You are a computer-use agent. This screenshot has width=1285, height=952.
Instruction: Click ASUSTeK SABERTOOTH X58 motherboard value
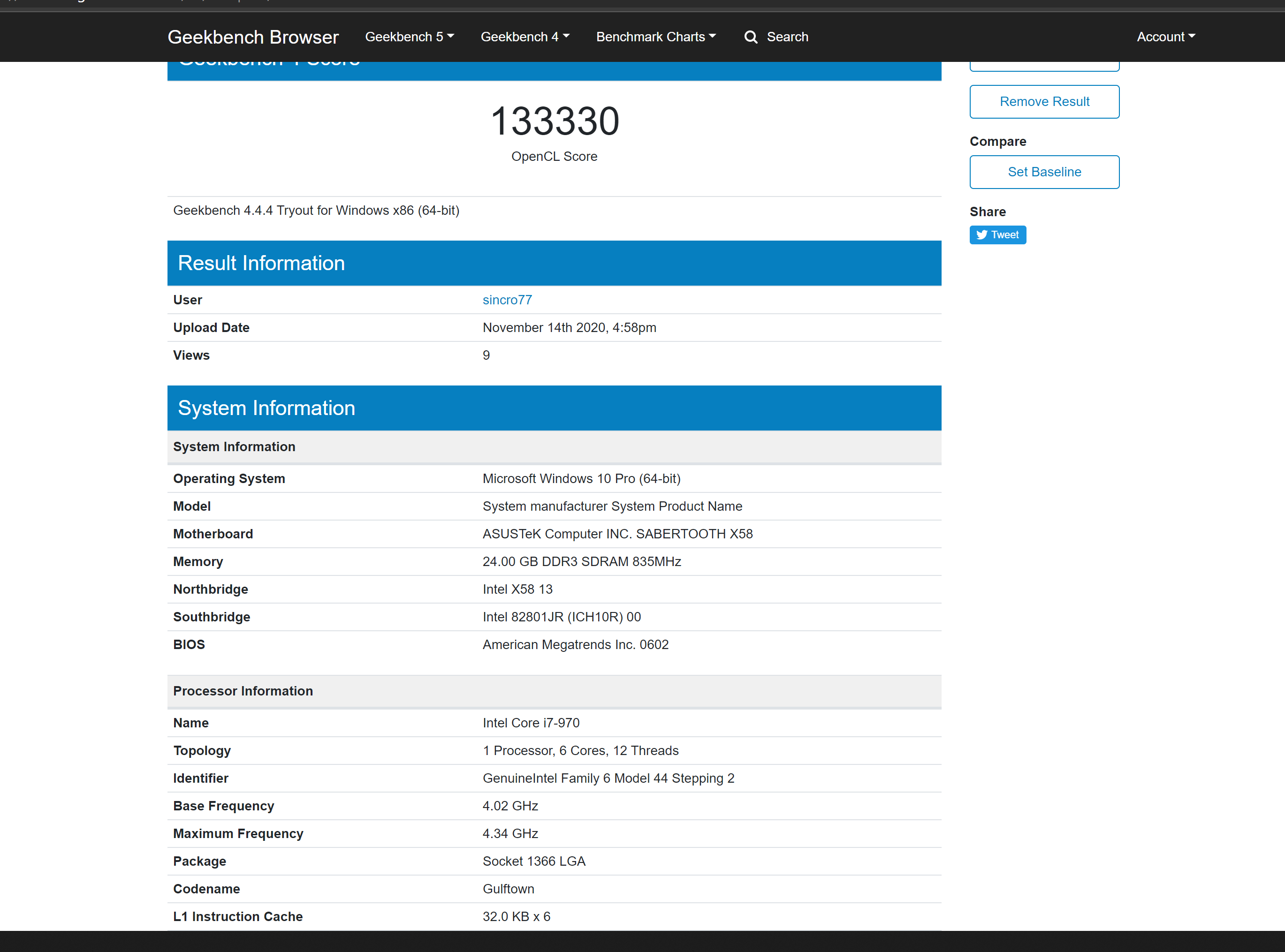point(617,534)
